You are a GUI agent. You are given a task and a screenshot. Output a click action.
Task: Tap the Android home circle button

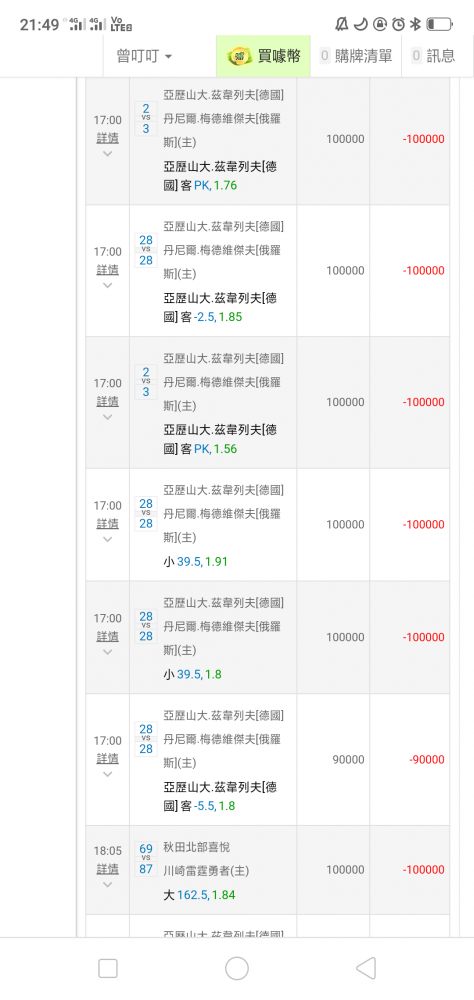click(x=237, y=968)
